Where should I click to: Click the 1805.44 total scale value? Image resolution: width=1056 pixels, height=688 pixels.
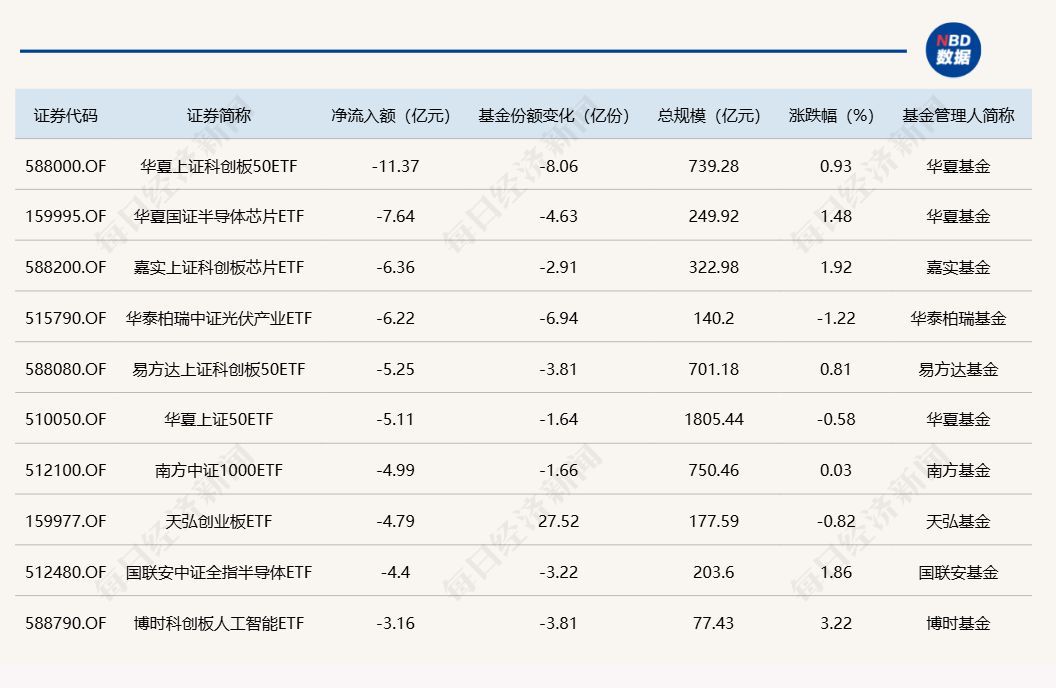(x=714, y=420)
